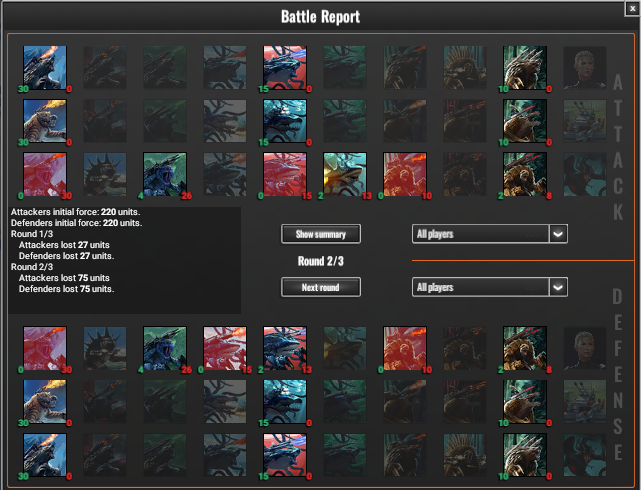This screenshot has width=641, height=490.
Task: Select attack tiger unit showing 30 and 0
Action: [45, 121]
